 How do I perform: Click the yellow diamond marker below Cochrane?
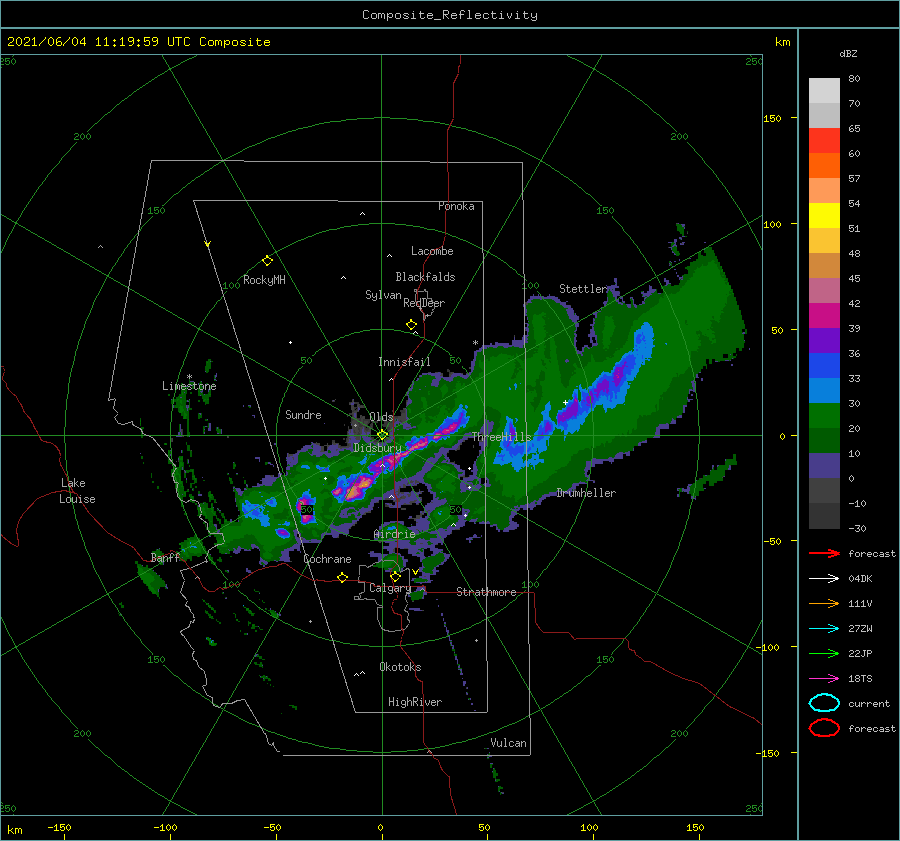[343, 577]
